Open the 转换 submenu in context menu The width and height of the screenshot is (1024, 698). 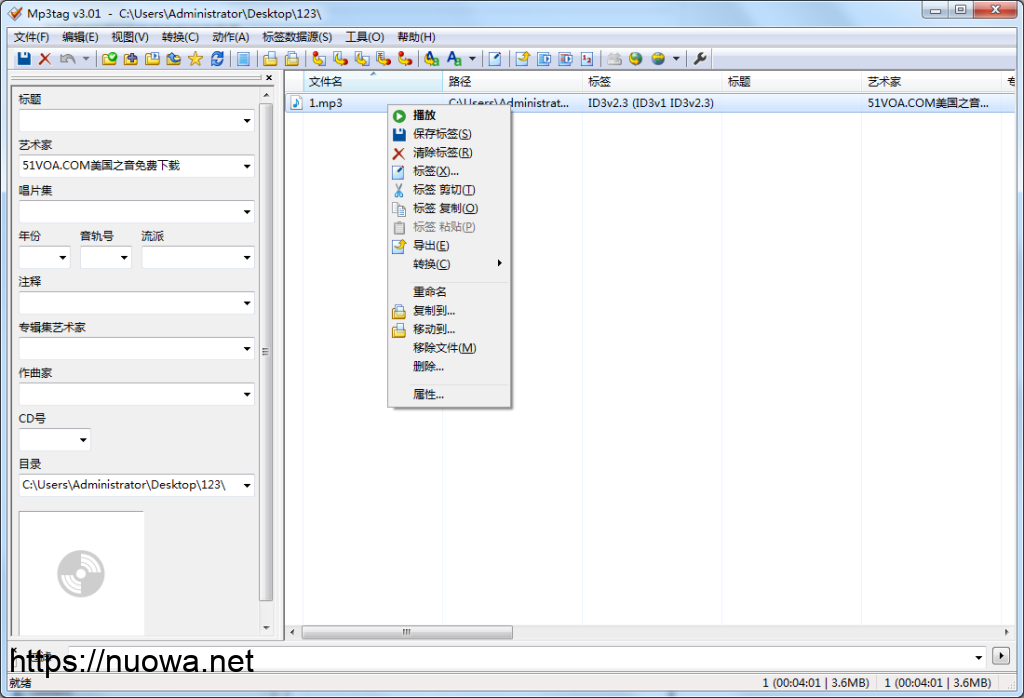pyautogui.click(x=432, y=264)
